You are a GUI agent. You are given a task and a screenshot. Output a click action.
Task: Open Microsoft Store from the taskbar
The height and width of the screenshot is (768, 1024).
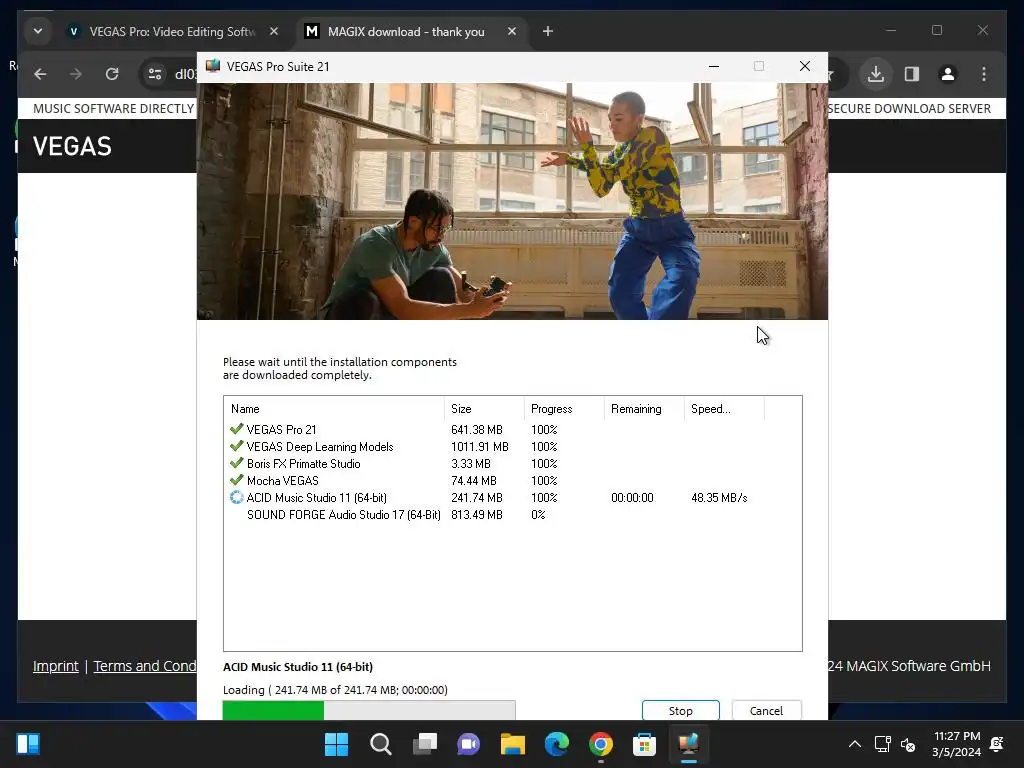[644, 744]
